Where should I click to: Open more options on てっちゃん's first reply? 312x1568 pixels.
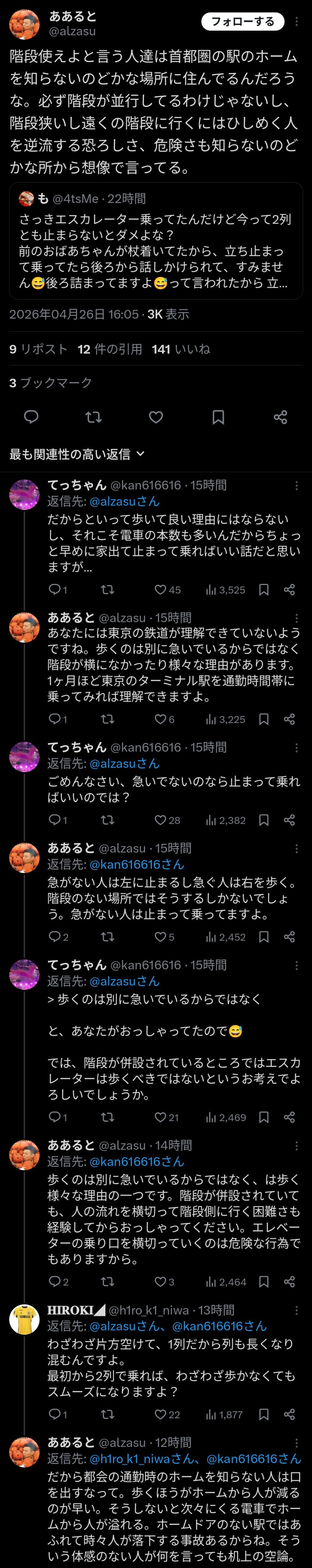(x=296, y=485)
